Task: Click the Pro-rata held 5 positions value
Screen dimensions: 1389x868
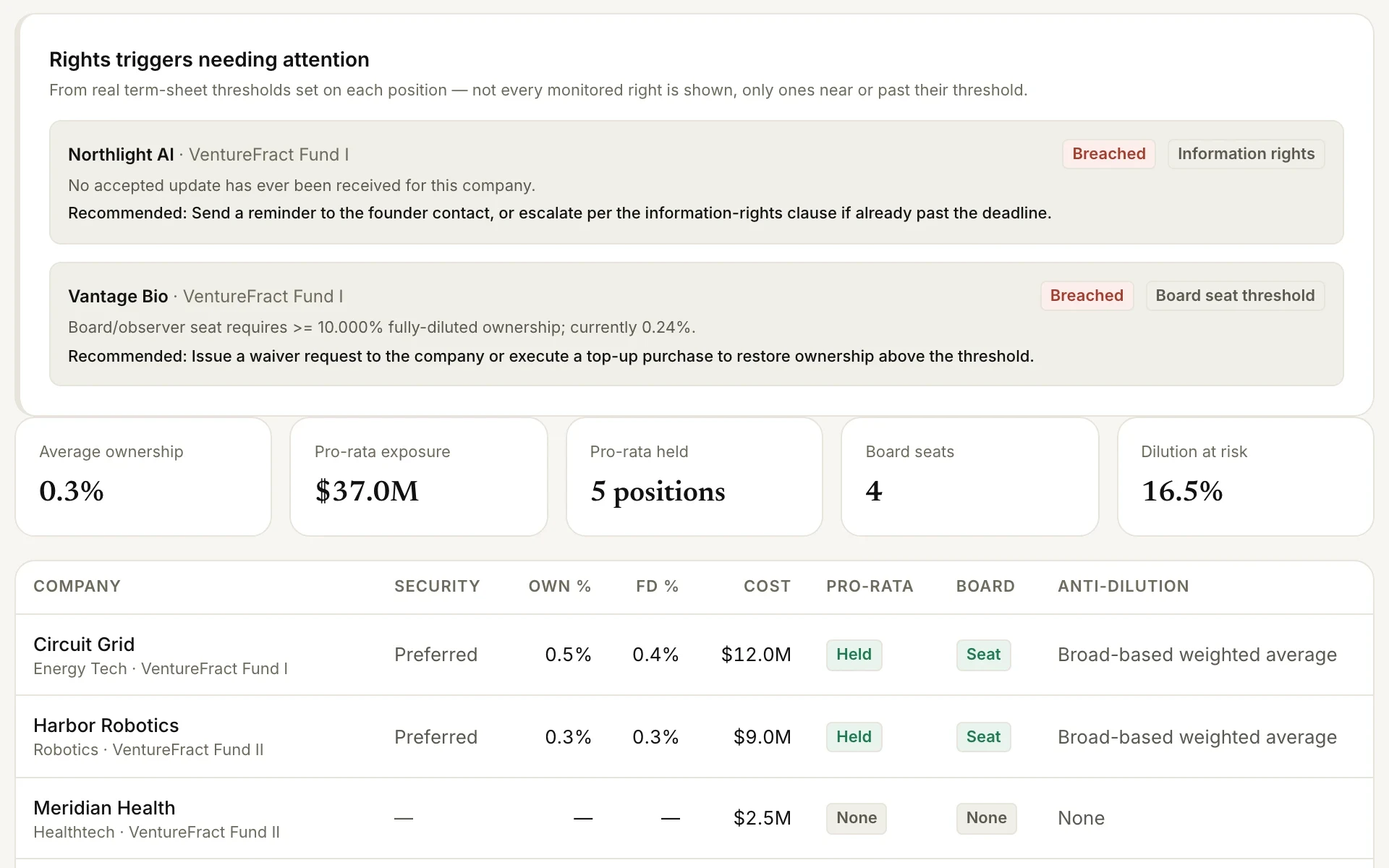Action: (658, 492)
